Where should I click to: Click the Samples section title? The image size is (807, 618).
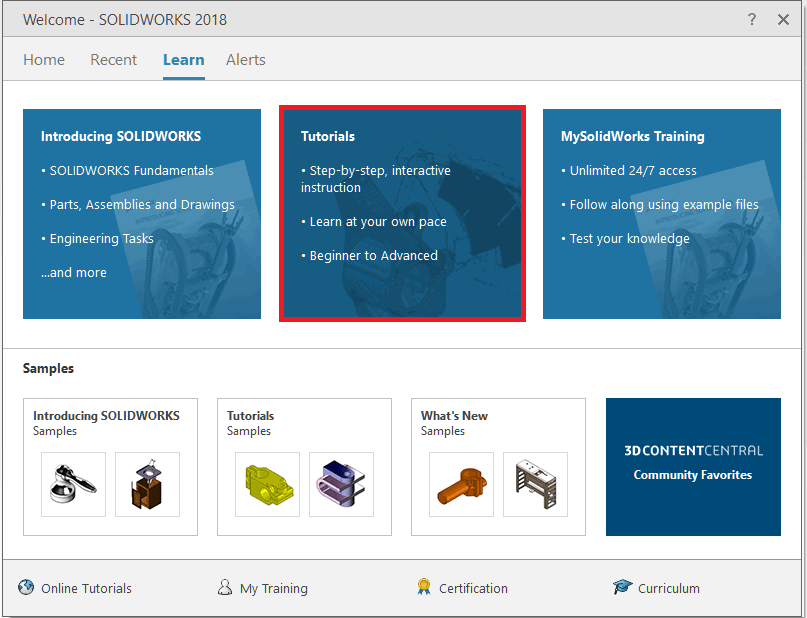(x=48, y=368)
